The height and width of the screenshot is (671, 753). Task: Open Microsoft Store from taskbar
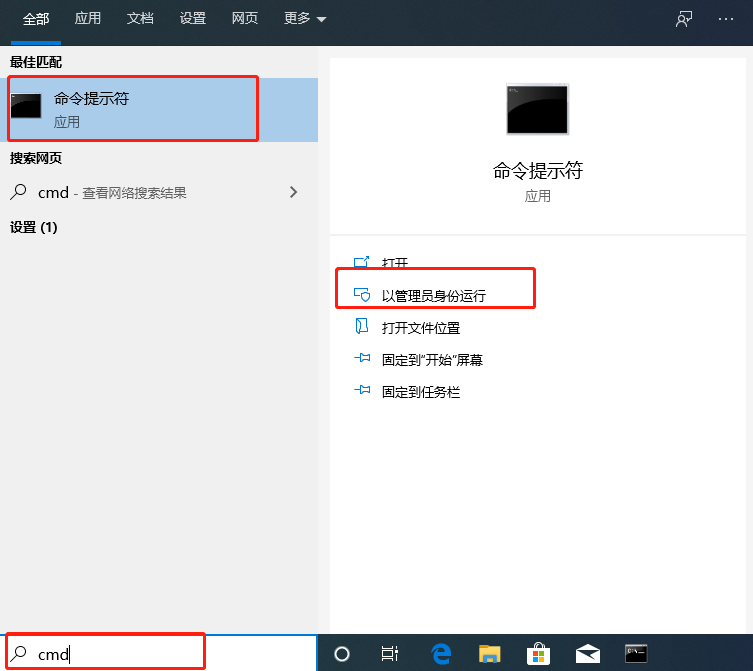tap(538, 654)
